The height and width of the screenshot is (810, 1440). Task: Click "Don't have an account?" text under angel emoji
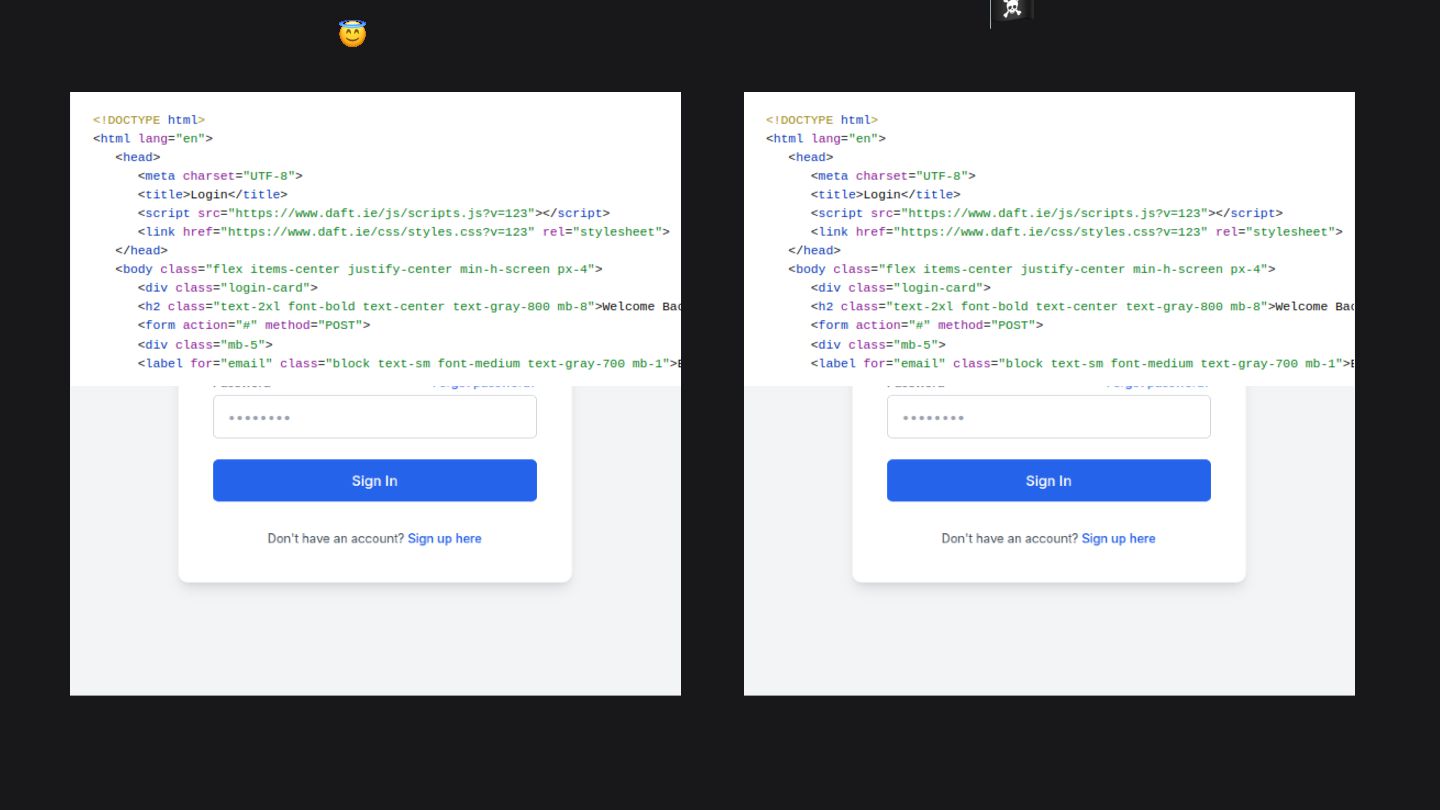click(x=336, y=538)
